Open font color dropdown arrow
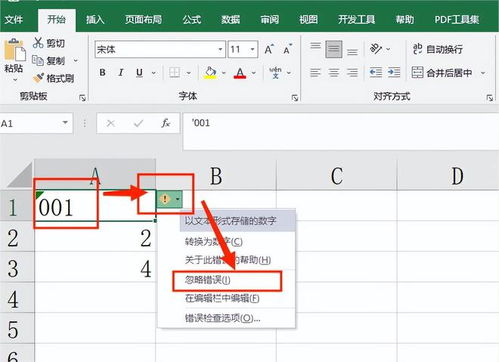499x362 pixels. point(254,73)
